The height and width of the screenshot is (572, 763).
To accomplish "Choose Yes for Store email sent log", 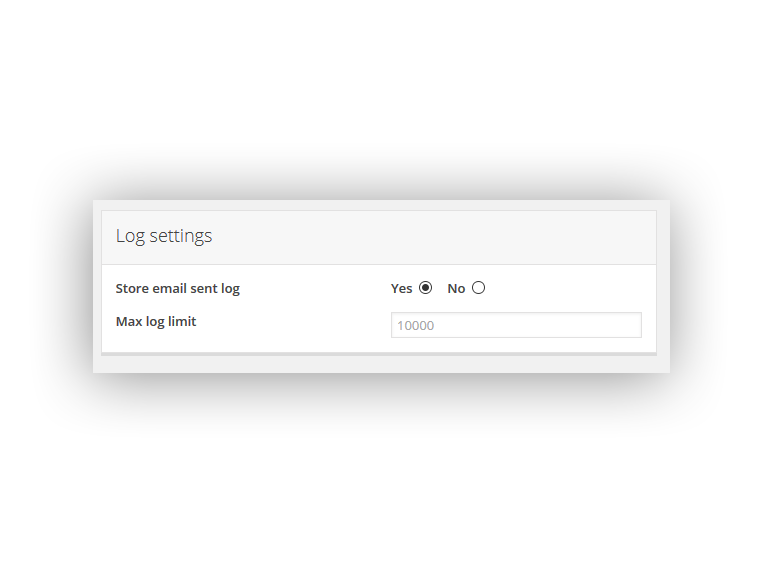I will pos(426,288).
